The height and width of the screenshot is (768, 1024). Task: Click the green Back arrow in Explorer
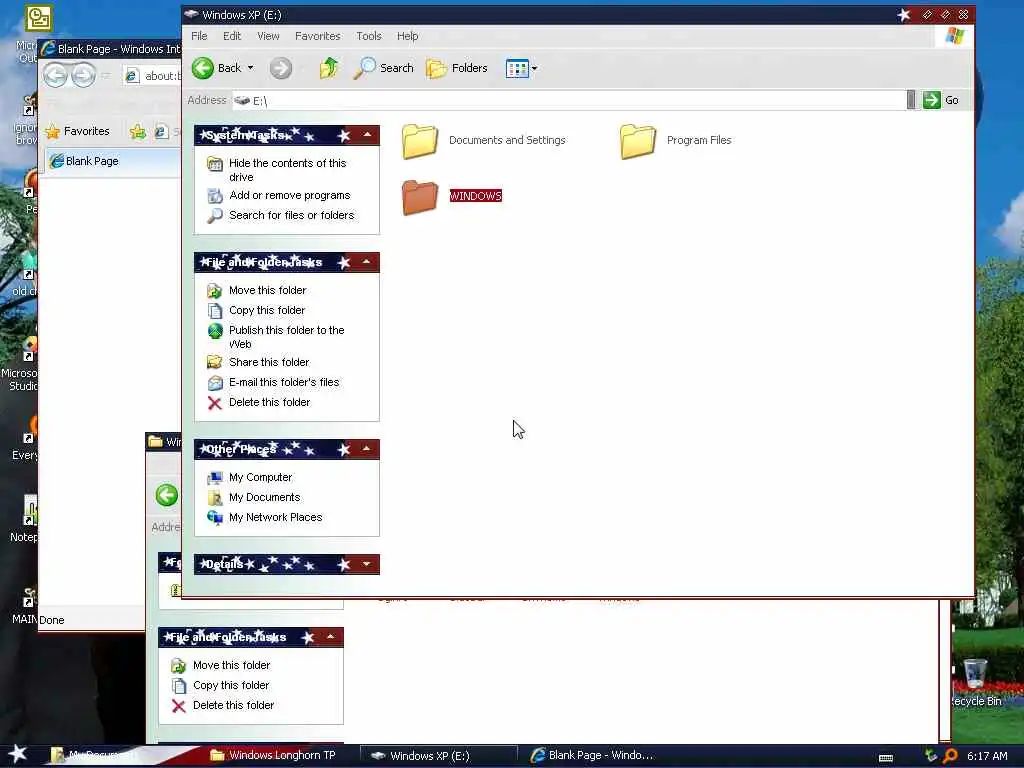click(203, 68)
